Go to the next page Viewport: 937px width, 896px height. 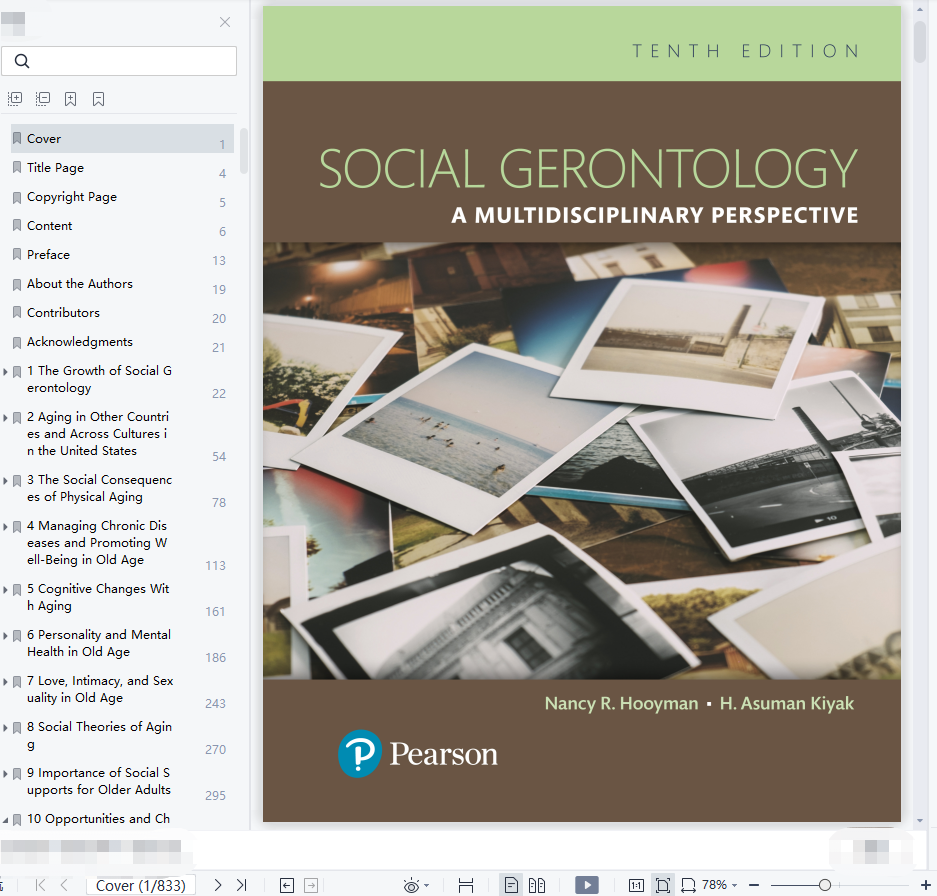click(218, 885)
